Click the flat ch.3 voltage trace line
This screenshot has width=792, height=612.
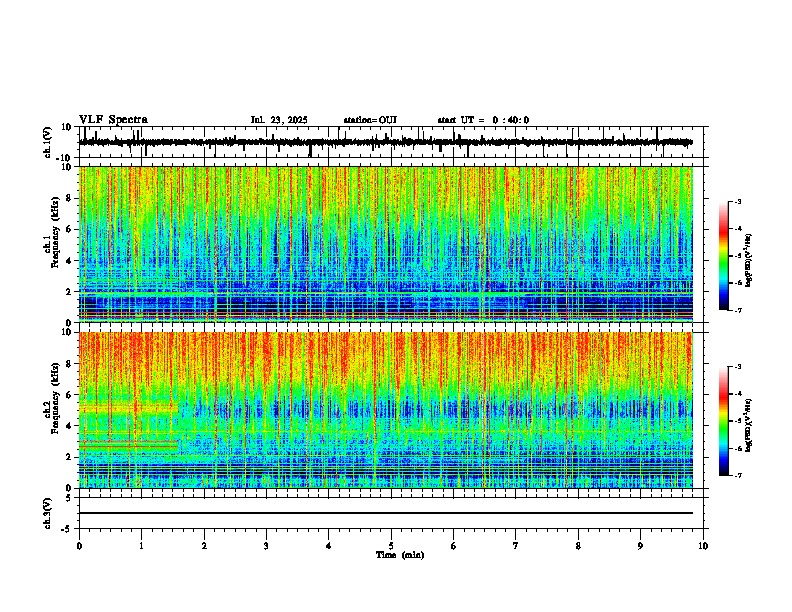coord(386,513)
